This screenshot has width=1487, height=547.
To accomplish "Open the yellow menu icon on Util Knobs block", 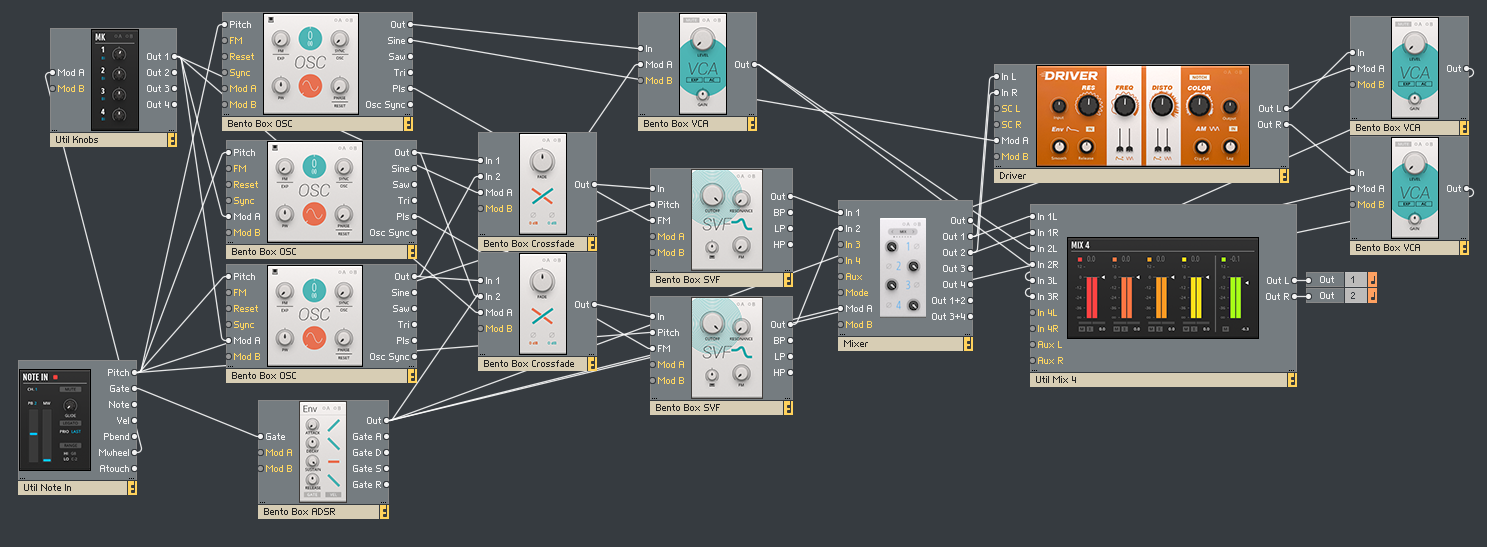I will [x=172, y=140].
